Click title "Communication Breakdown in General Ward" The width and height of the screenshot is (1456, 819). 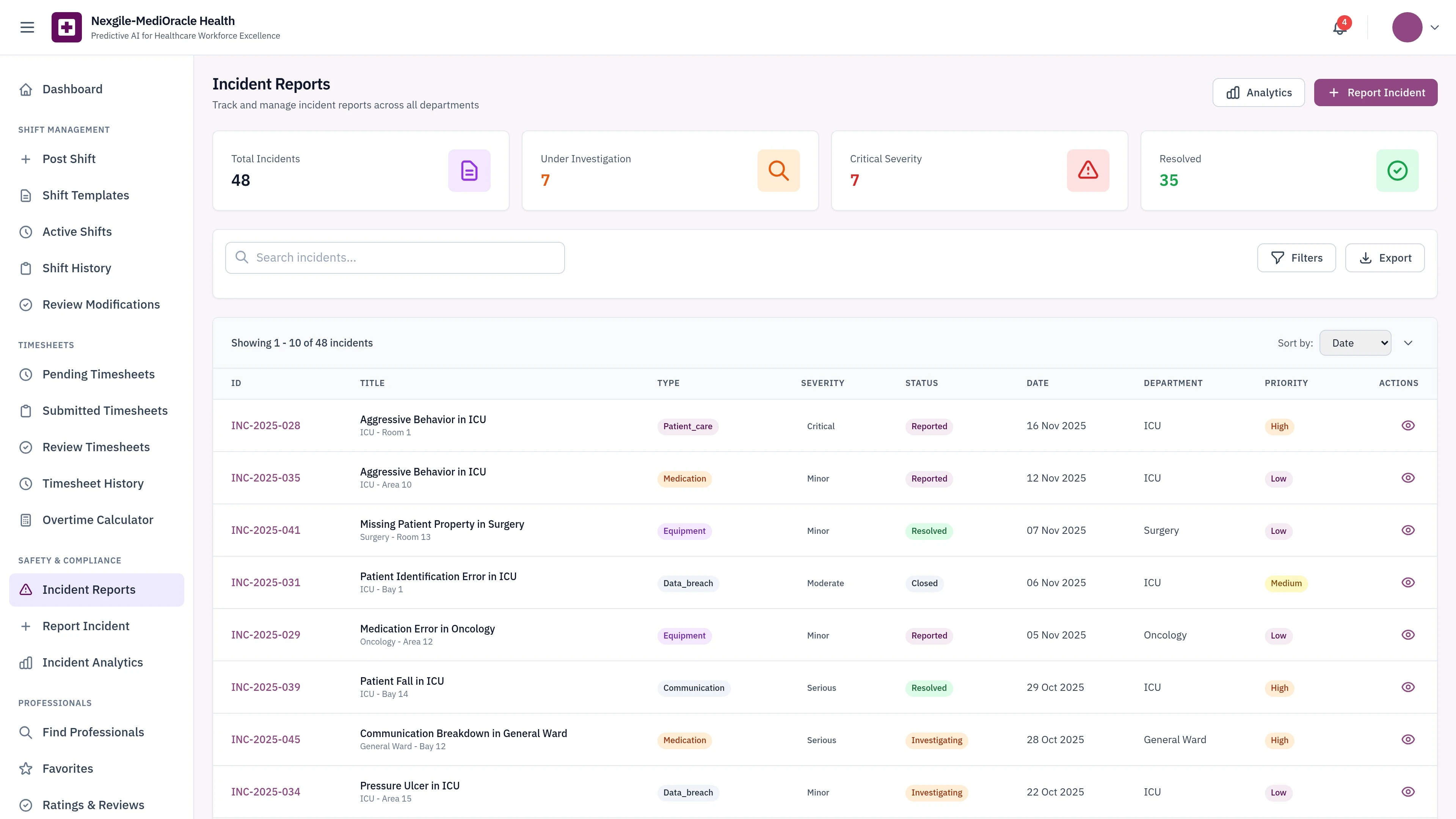[463, 733]
